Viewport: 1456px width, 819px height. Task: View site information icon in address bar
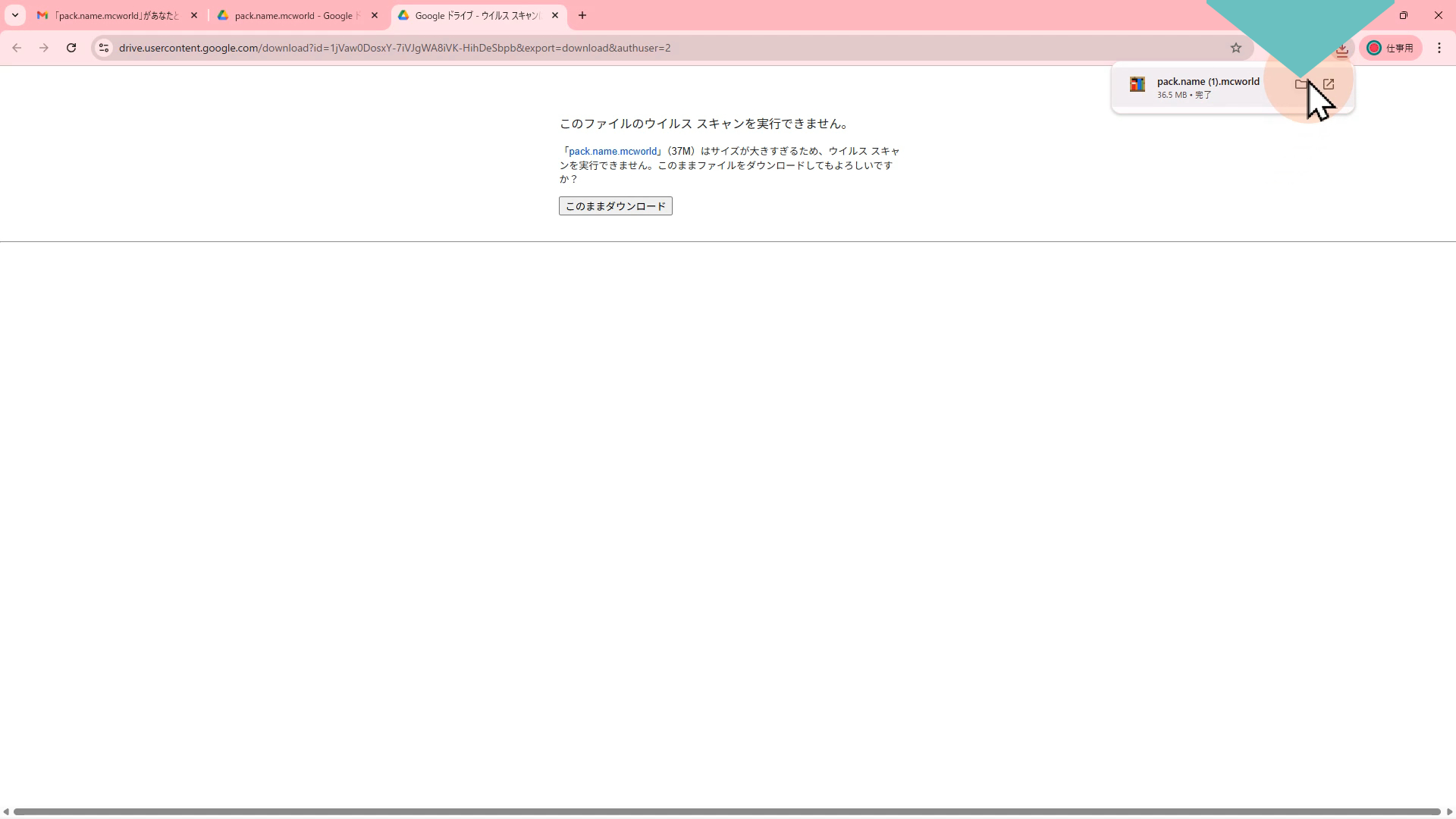104,48
